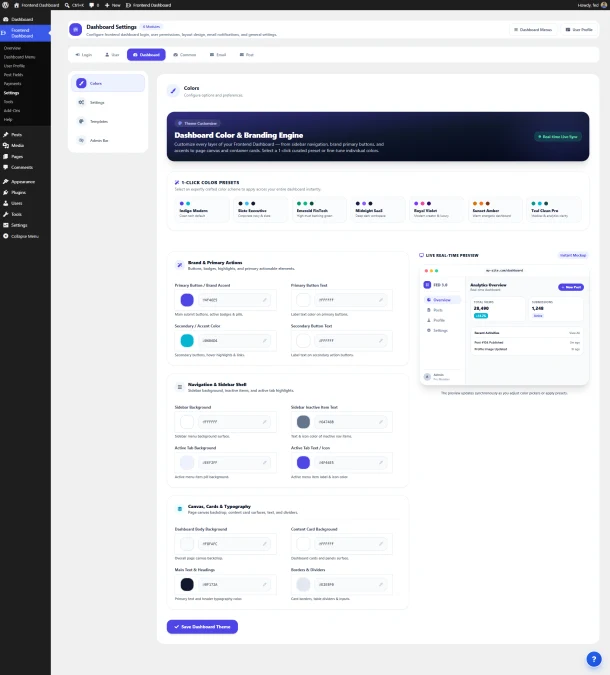Open the Admin Bar section in side panel
This screenshot has height=675, width=610.
point(108,140)
